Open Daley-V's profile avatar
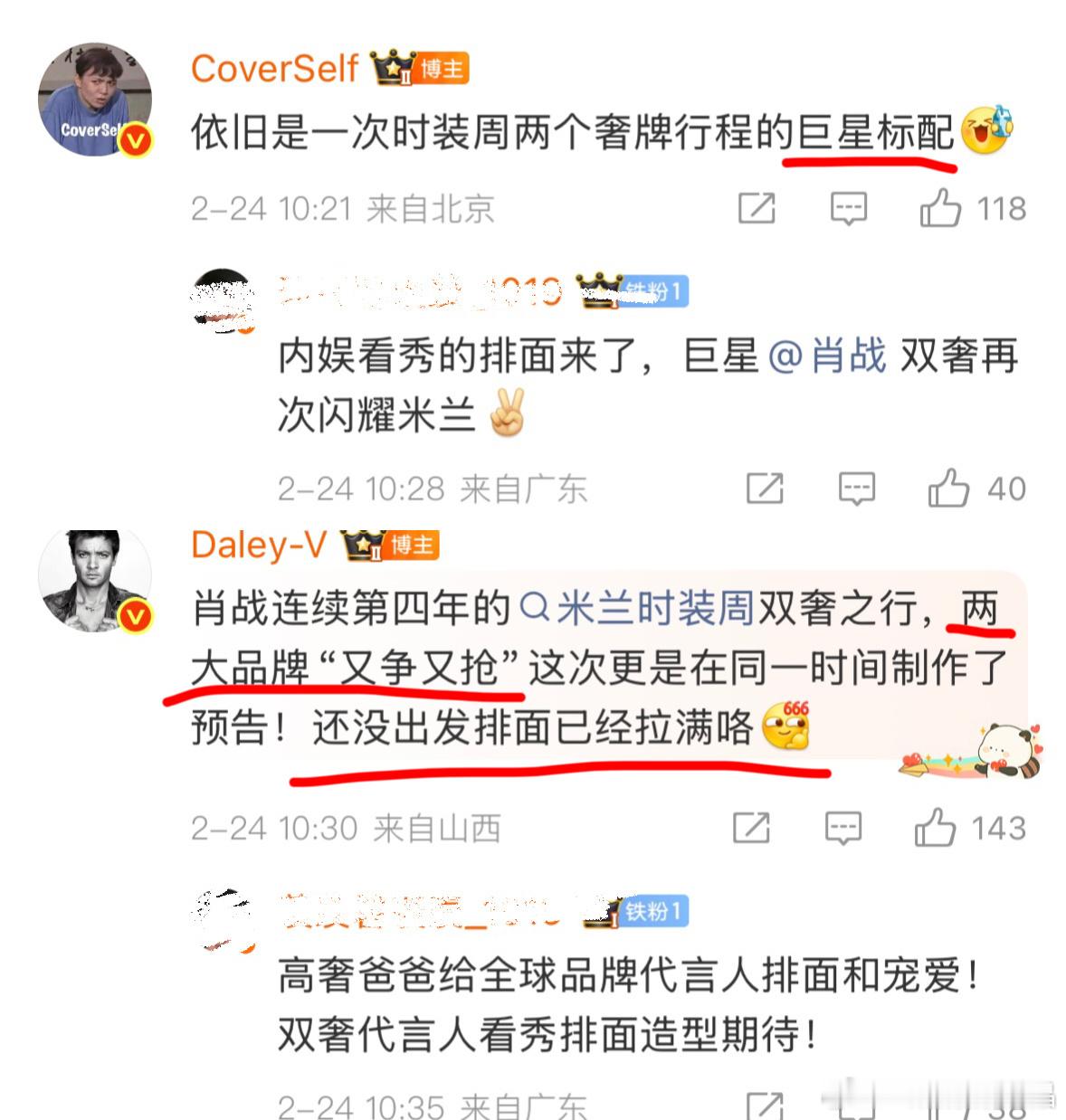This screenshot has width=1066, height=1120. point(95,581)
